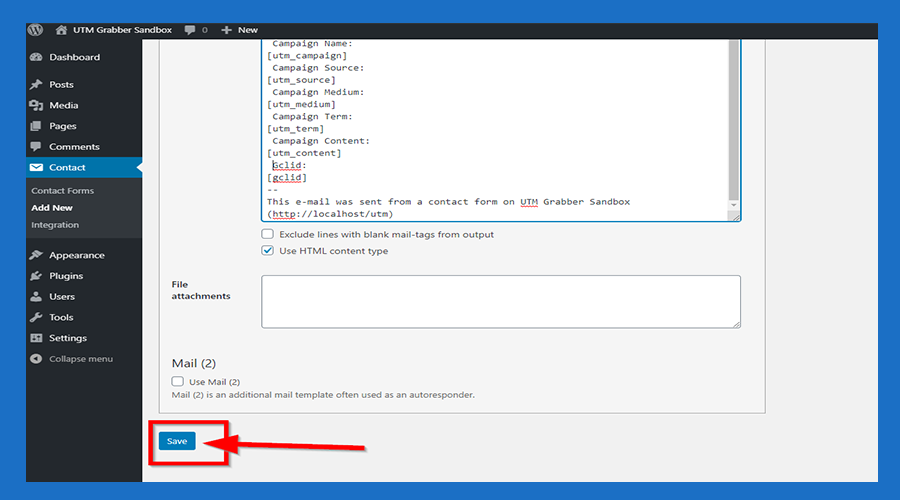Click the Media icon in sidebar
The image size is (900, 500).
click(37, 106)
